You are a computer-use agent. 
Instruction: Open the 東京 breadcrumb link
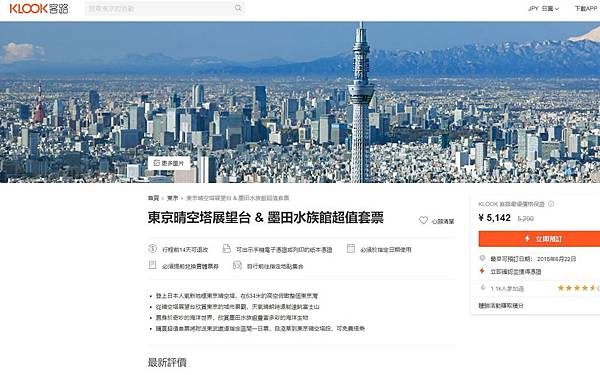tap(173, 198)
